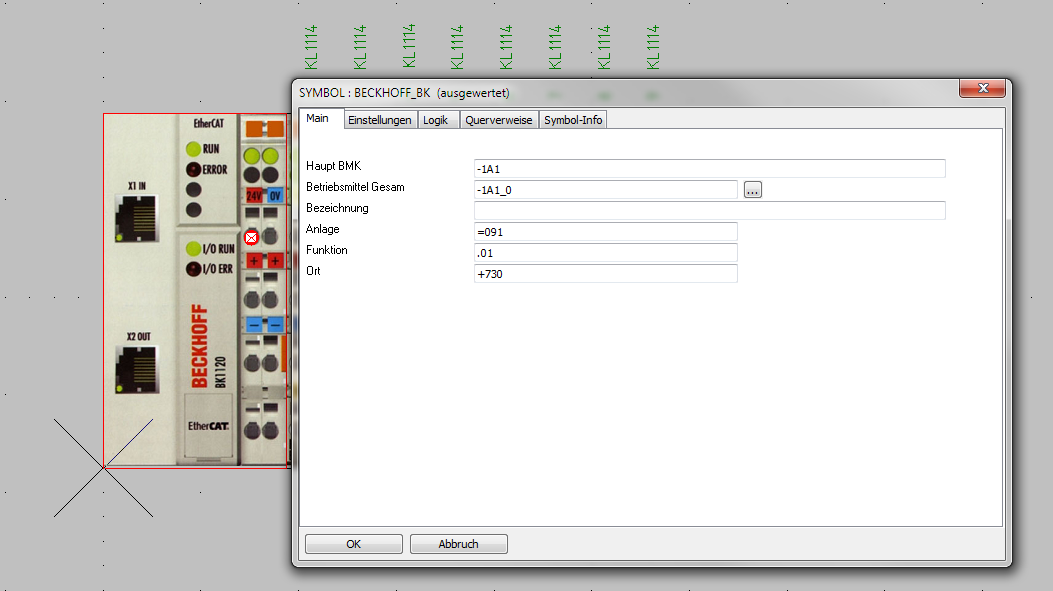Click the blue 0V terminal marker

(275, 196)
